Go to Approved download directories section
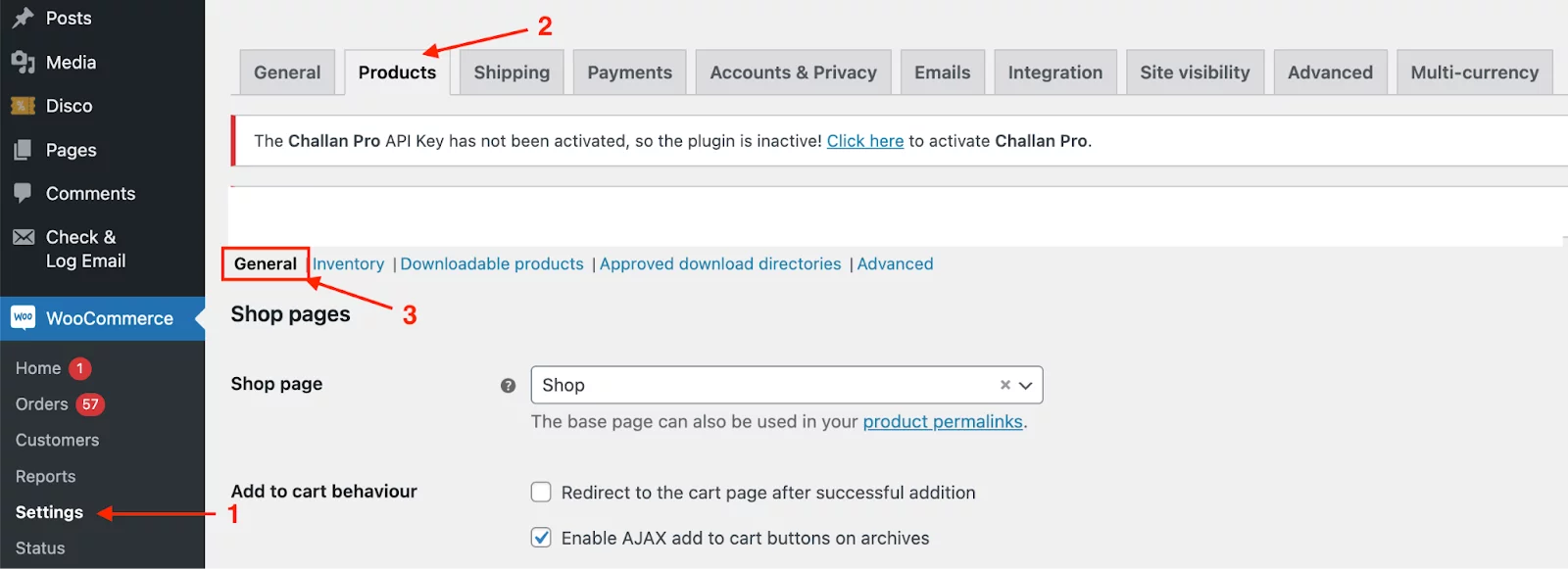 pyautogui.click(x=719, y=263)
